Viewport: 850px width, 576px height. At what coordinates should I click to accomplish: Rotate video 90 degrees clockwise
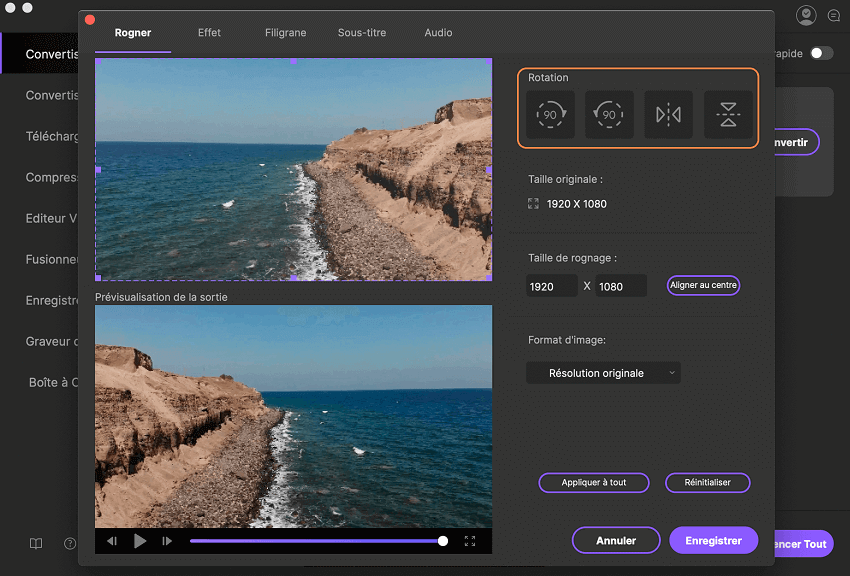pos(550,115)
